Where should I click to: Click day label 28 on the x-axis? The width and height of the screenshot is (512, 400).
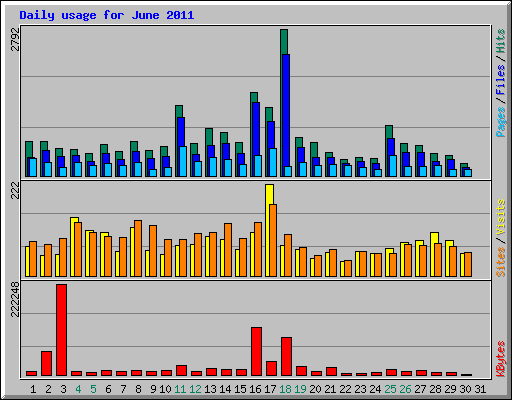[x=435, y=389]
